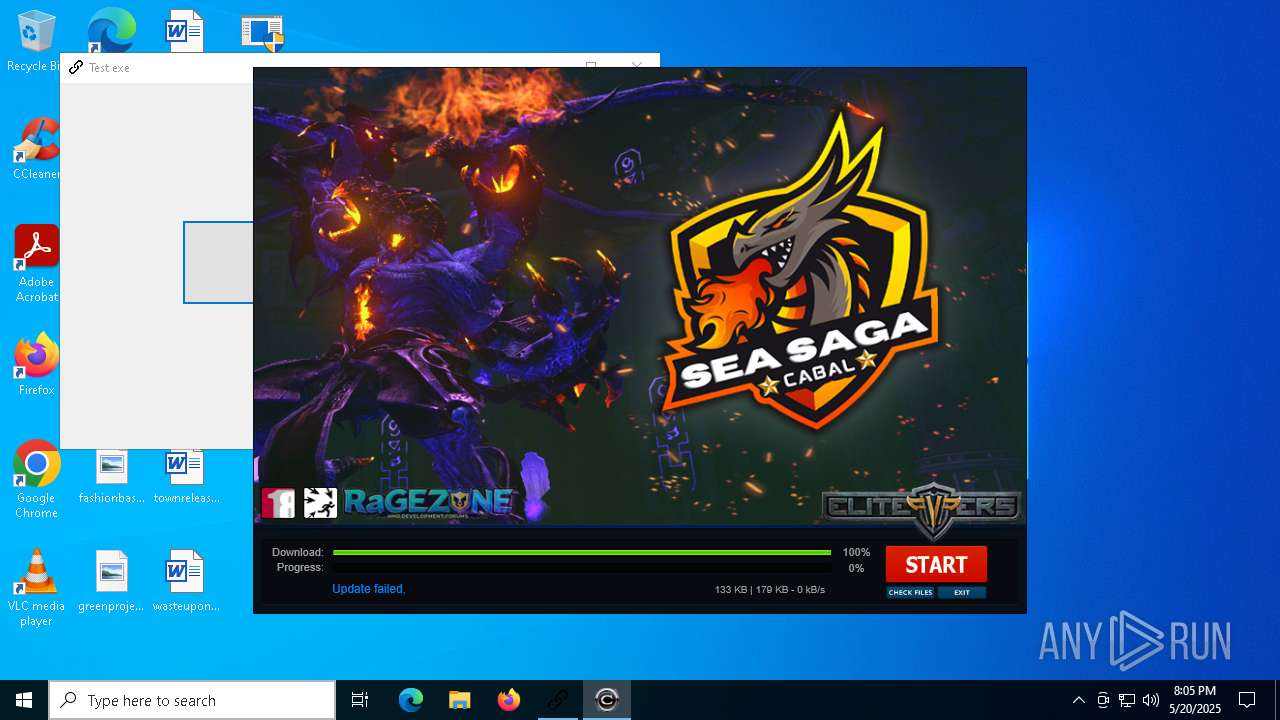Open Microsoft Edge desktop shortcut
Screen dimensions: 1280x720
coord(111,30)
